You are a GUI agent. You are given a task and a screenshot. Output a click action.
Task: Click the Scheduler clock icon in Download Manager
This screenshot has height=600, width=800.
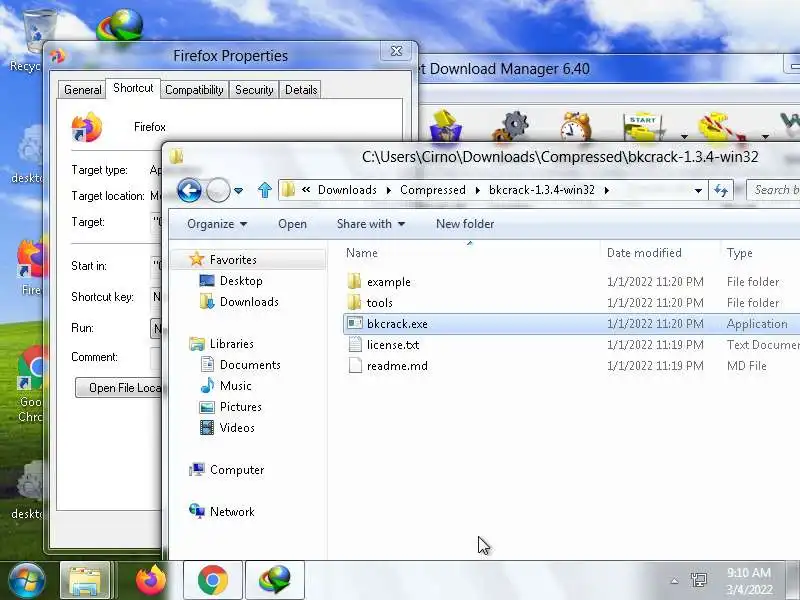(576, 126)
